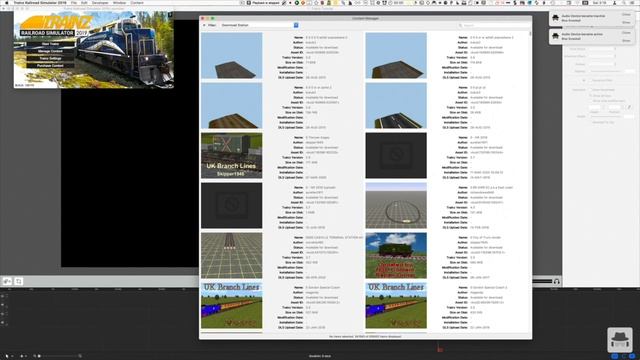
Task: Close the Audio Device became active notification
Action: pos(626,33)
